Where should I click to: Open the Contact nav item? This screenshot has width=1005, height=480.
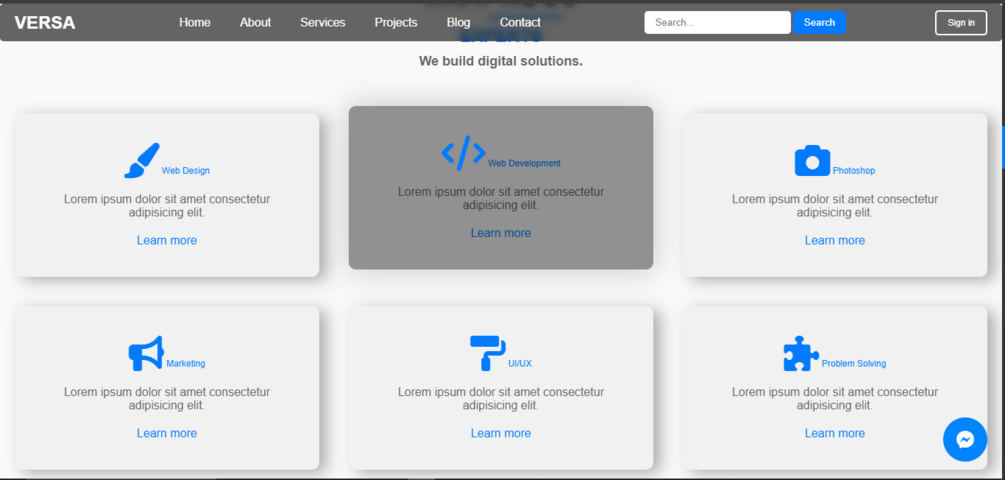tap(520, 22)
